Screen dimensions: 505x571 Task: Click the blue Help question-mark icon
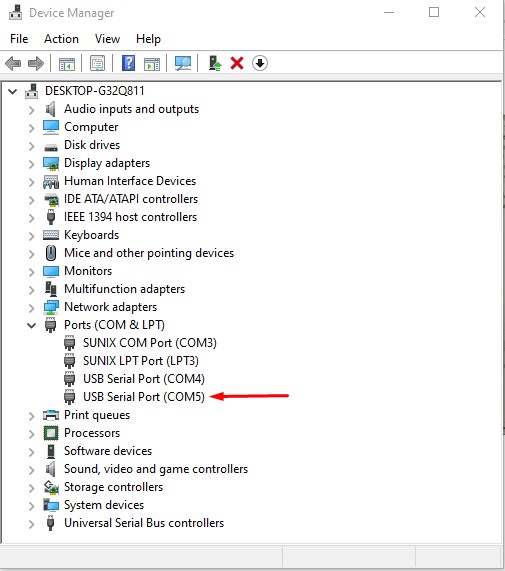coord(128,63)
